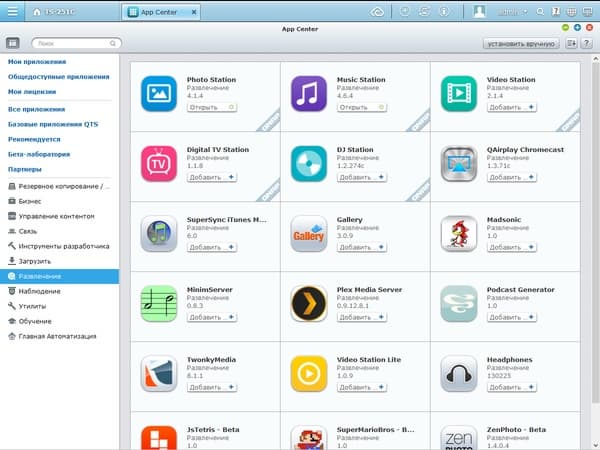This screenshot has height=450, width=600.
Task: Select the SuperMarioBros app icon
Action: coord(309,437)
